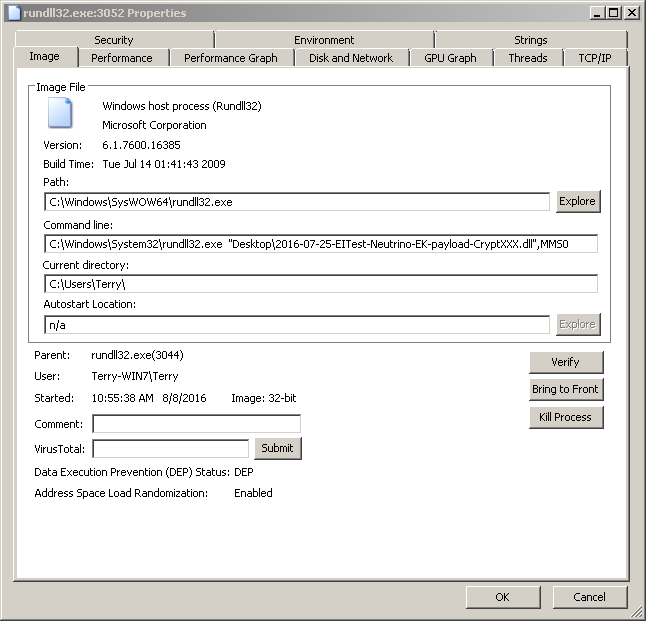This screenshot has width=646, height=621.
Task: Open the Disk and Network tab
Action: (x=351, y=58)
